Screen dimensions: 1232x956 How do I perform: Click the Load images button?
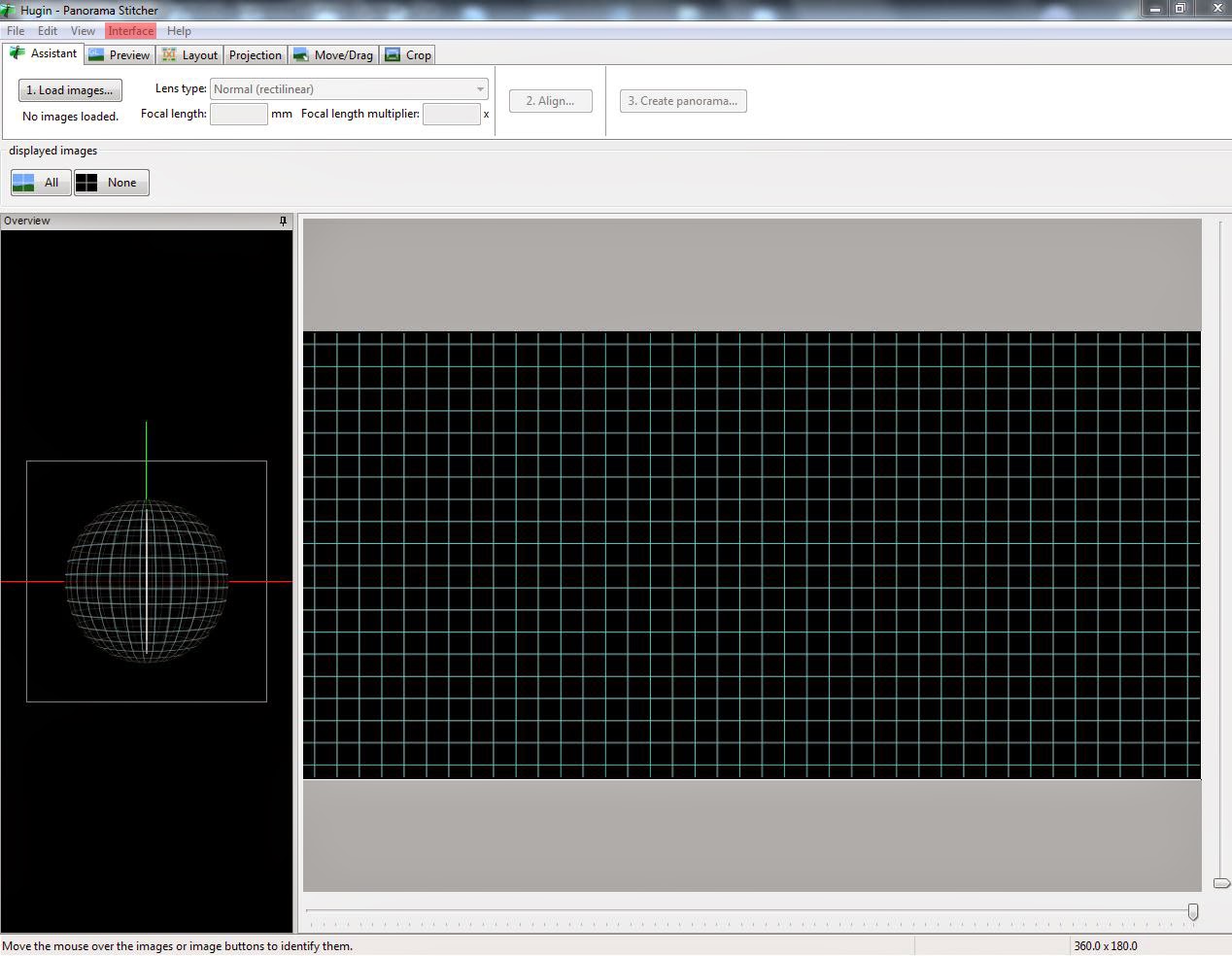coord(69,89)
